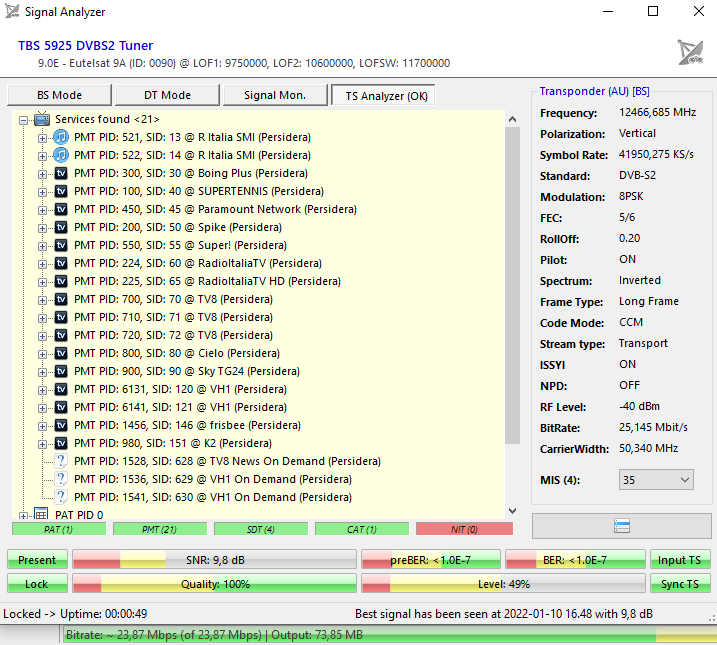
Task: Expand the Paramount Network service node
Action: (x=42, y=210)
